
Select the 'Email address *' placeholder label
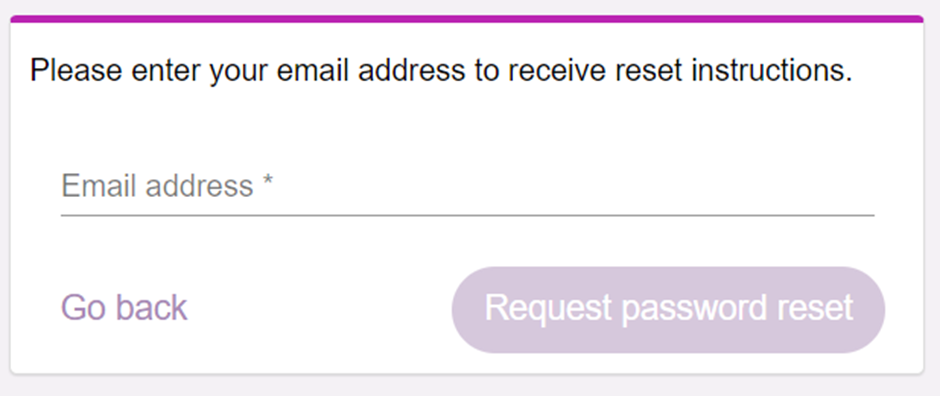tap(167, 186)
